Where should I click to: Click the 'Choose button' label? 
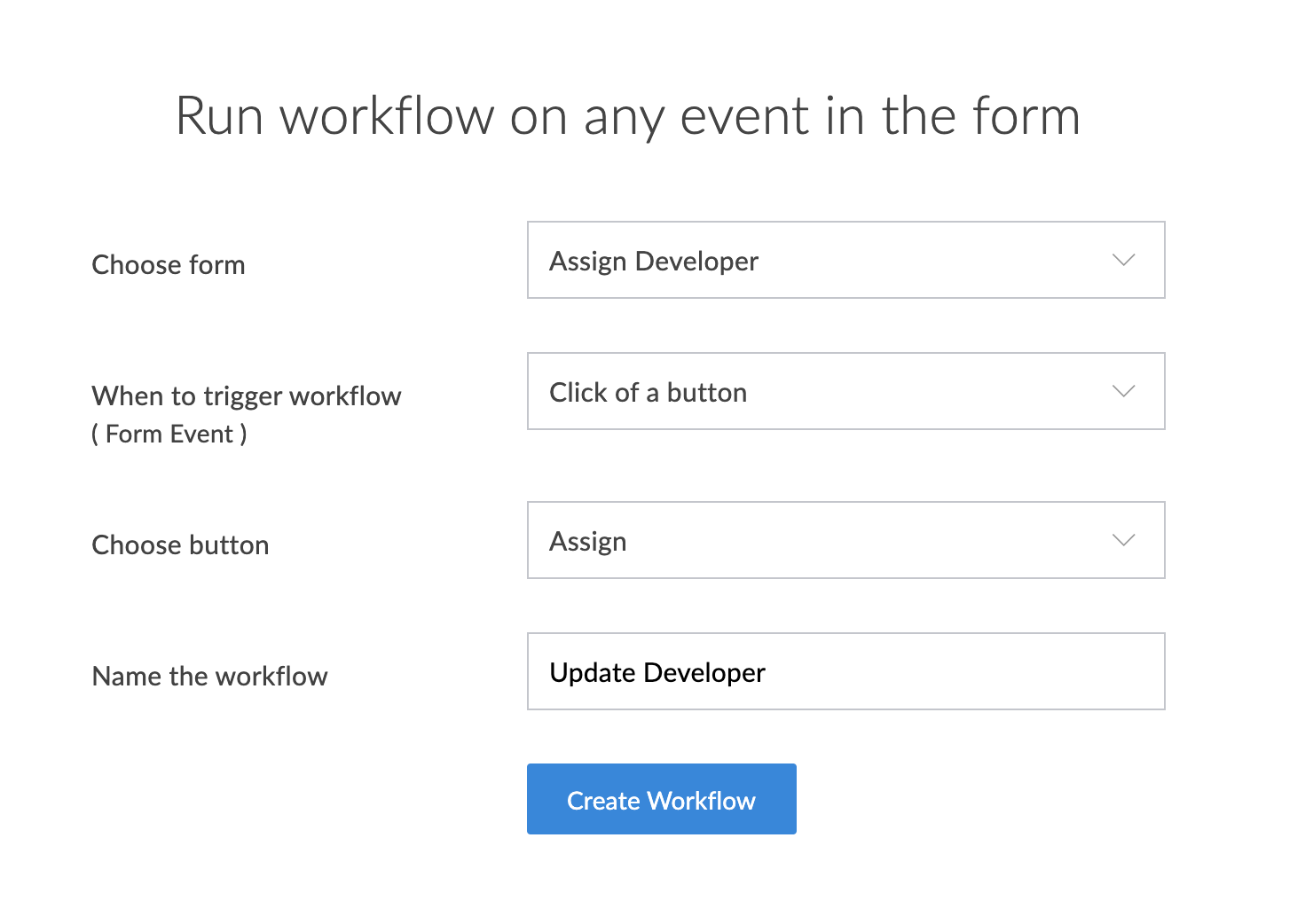[x=180, y=545]
